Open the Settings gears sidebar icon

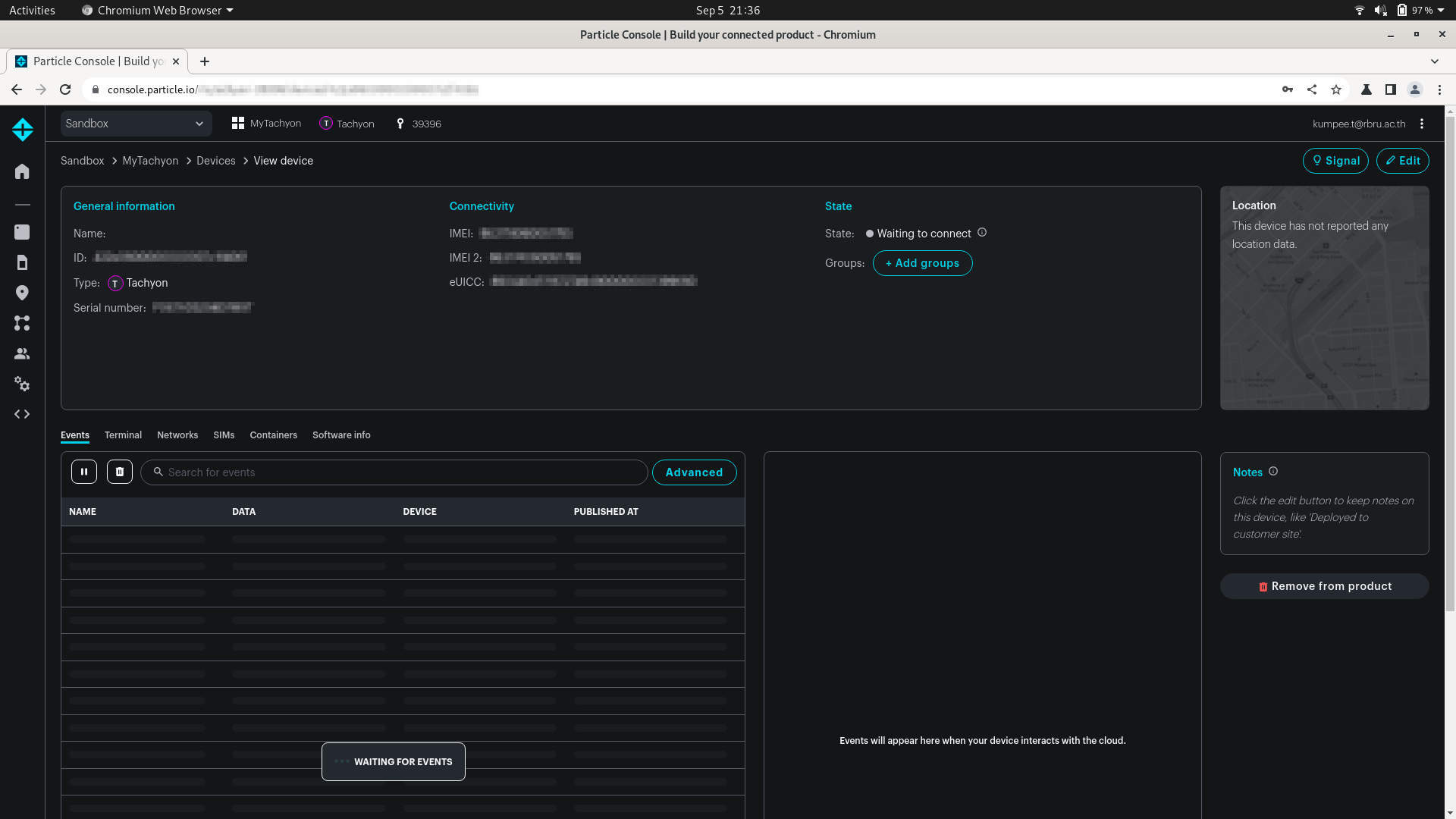point(22,384)
